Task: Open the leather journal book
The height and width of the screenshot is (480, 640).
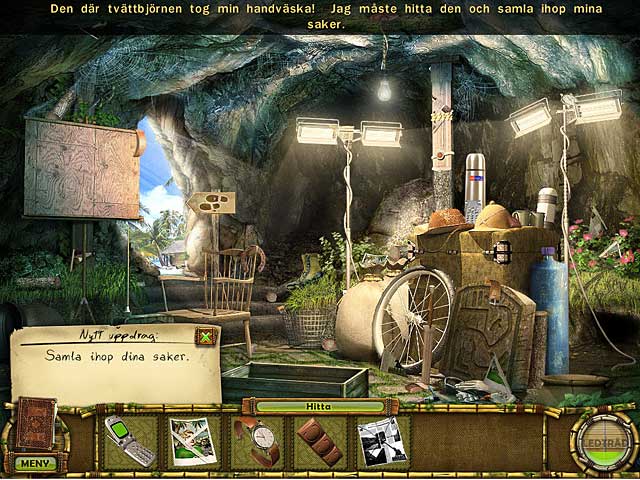Action: tap(36, 423)
